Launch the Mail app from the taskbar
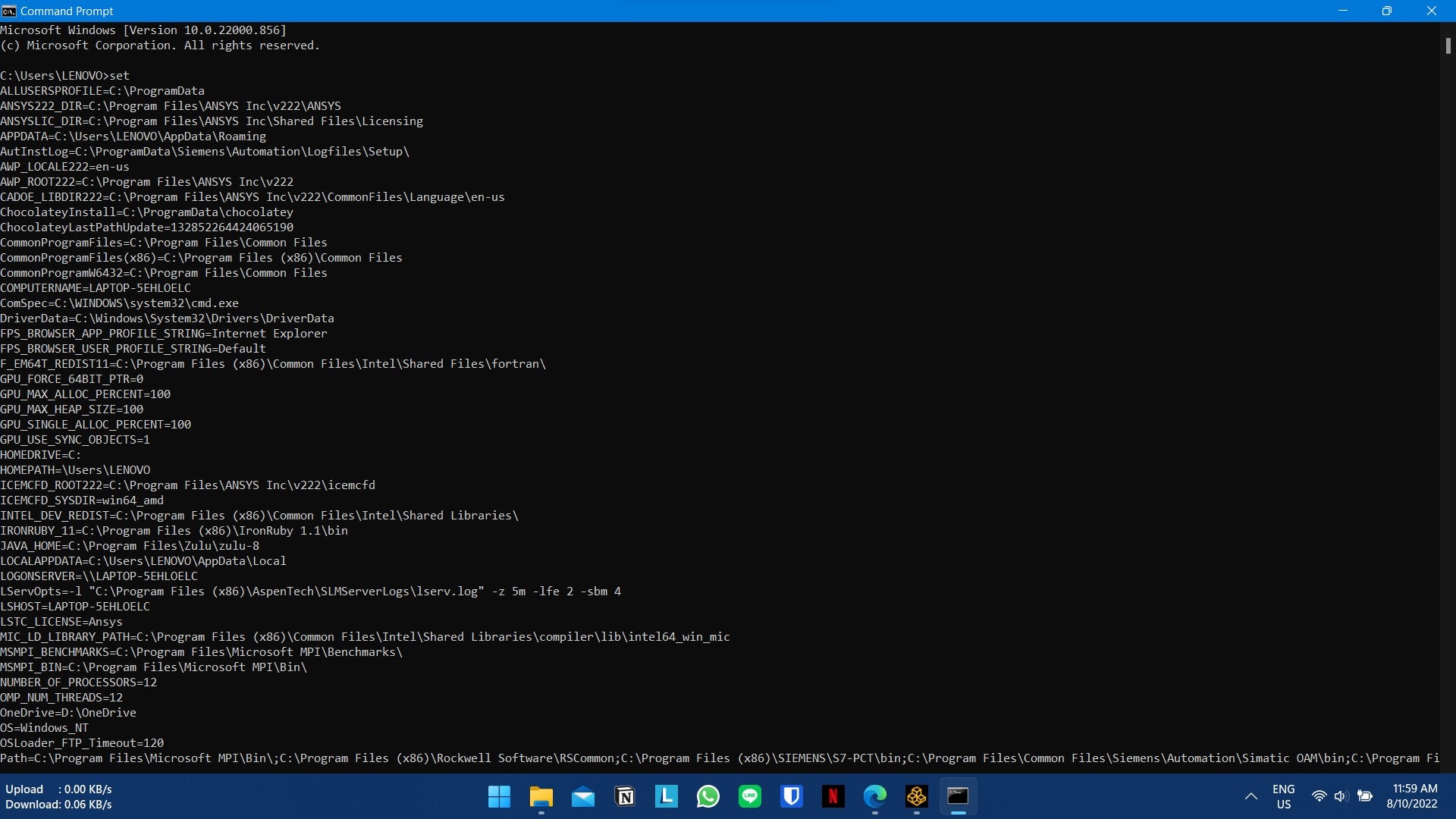 point(582,796)
